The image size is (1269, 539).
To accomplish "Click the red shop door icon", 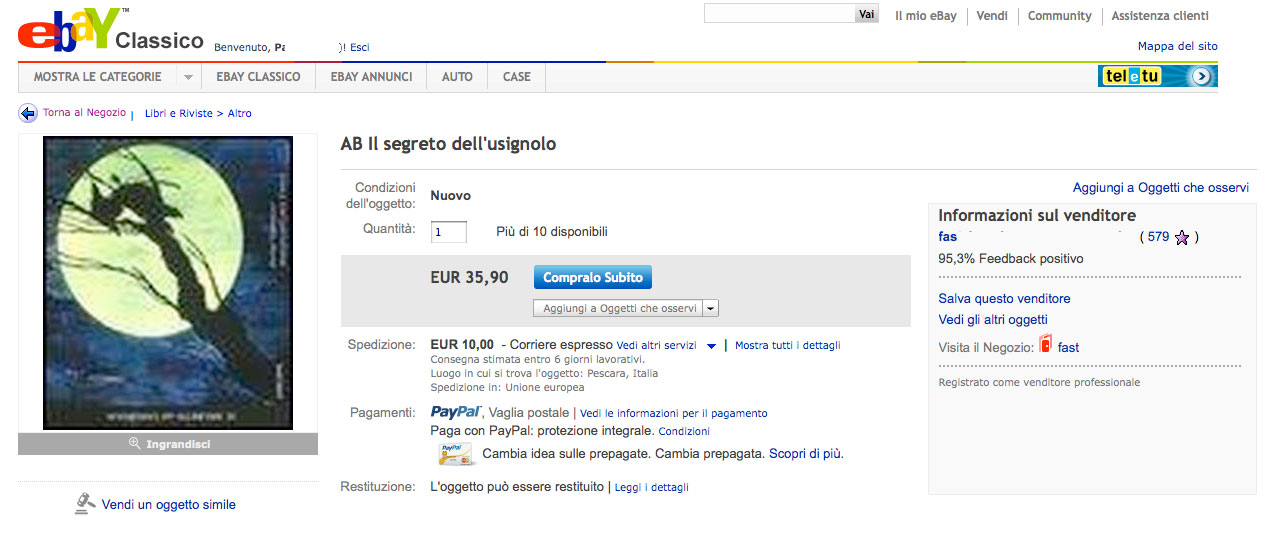I will click(1045, 345).
